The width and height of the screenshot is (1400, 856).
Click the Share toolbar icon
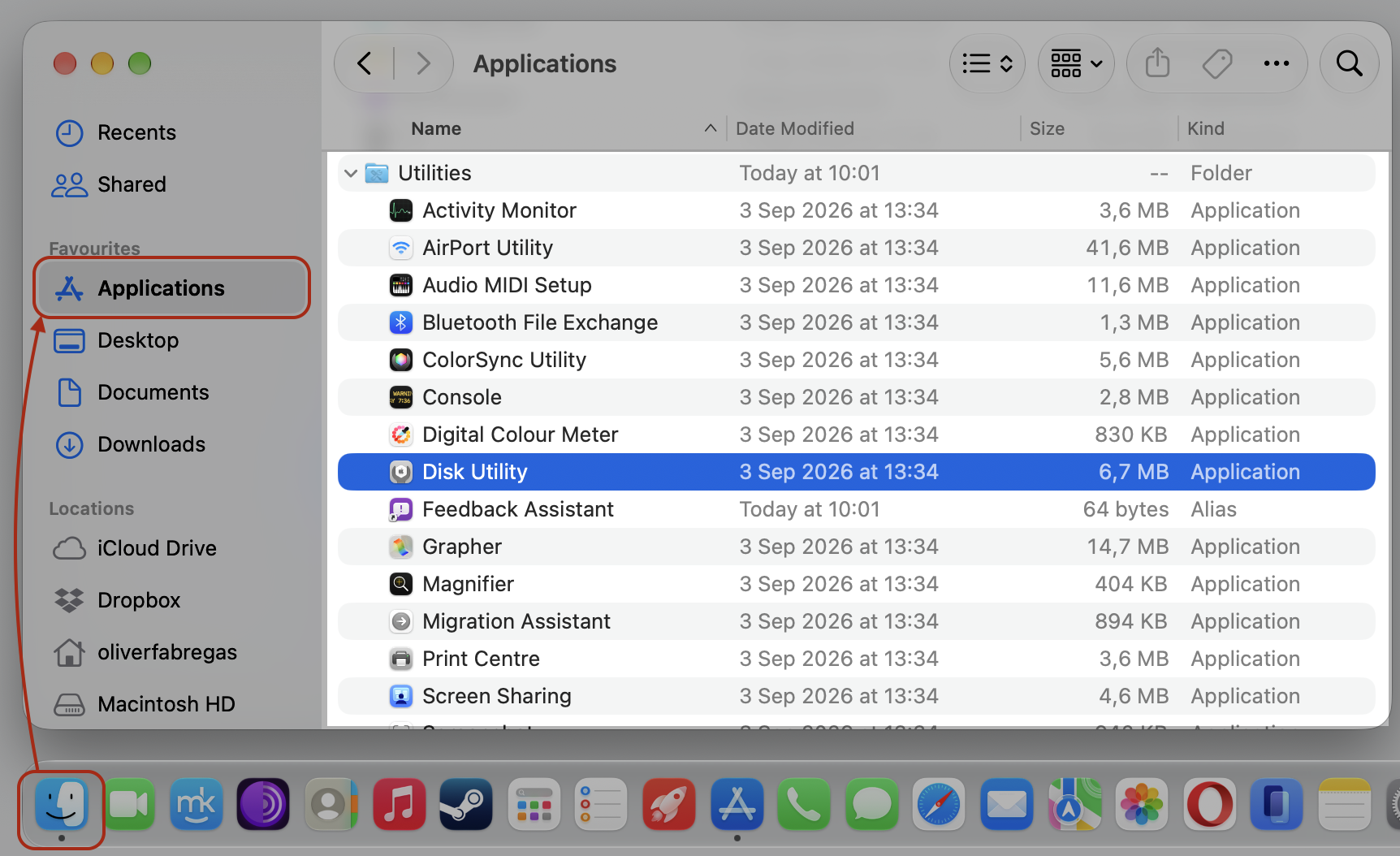pos(1157,63)
